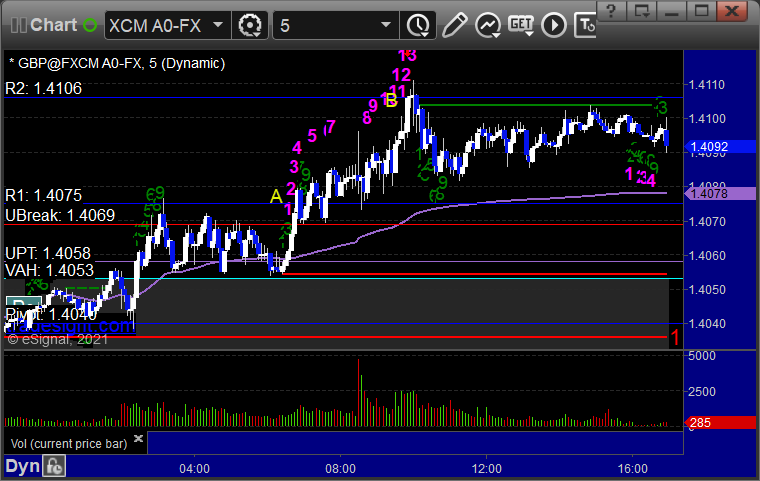The width and height of the screenshot is (760, 481).
Task: Expand the interval dropdown showing 5
Action: (x=336, y=25)
